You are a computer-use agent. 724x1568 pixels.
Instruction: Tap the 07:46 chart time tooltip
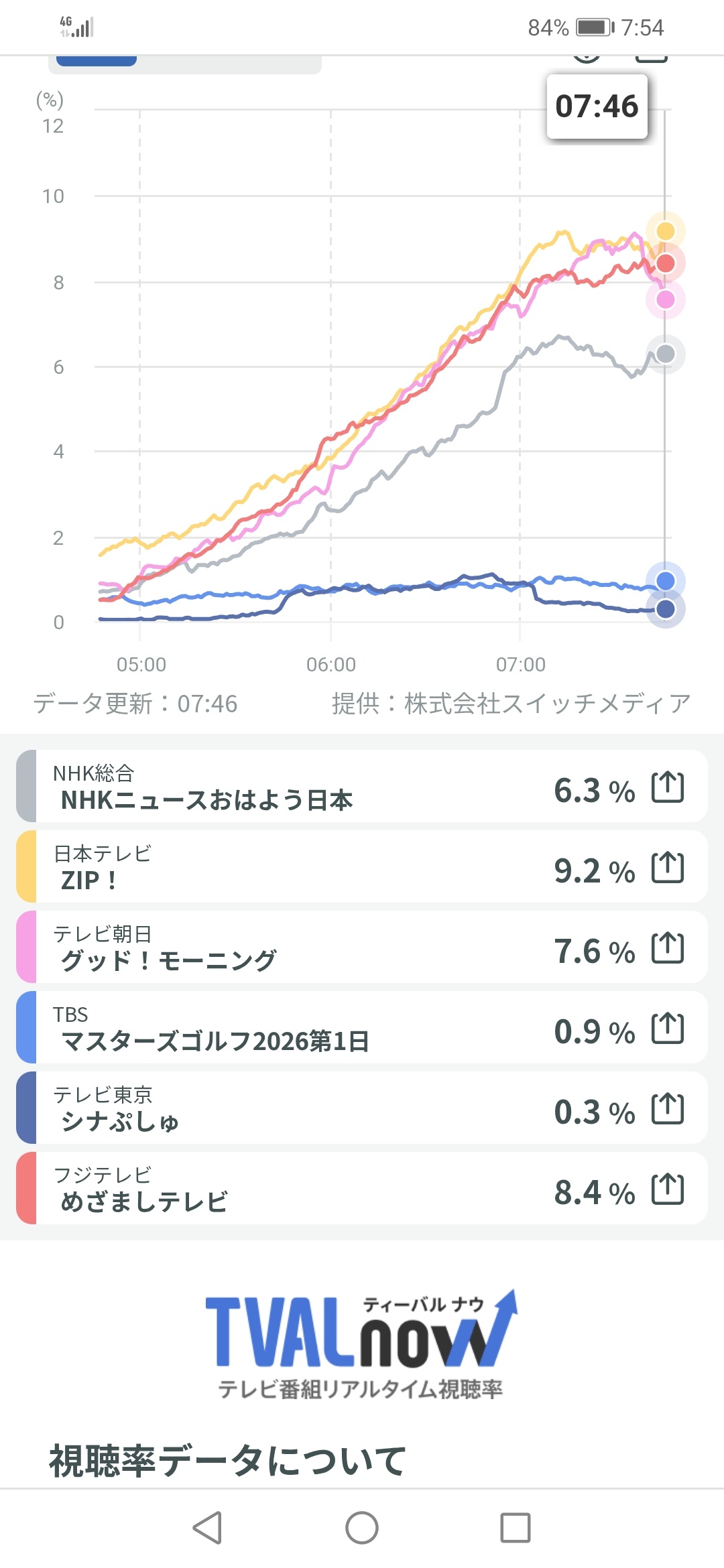point(597,107)
